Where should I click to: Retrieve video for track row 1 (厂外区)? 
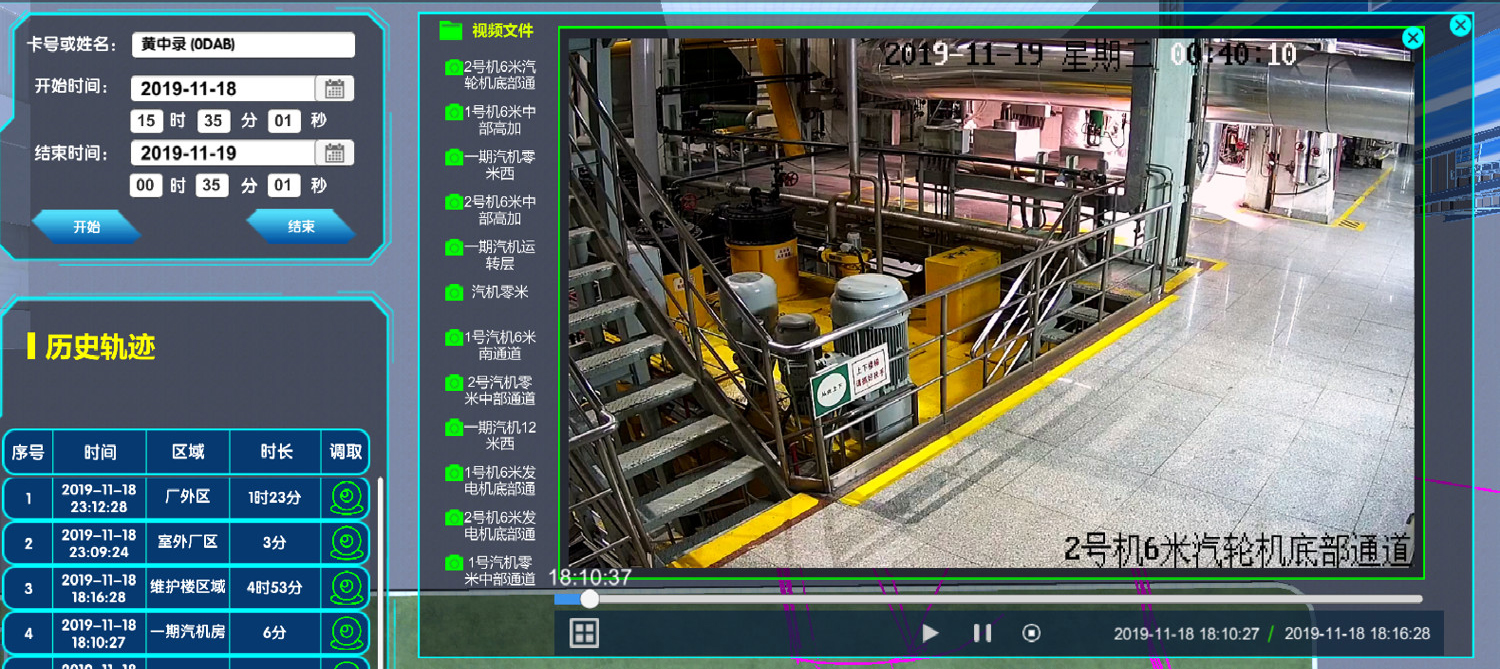coord(346,497)
